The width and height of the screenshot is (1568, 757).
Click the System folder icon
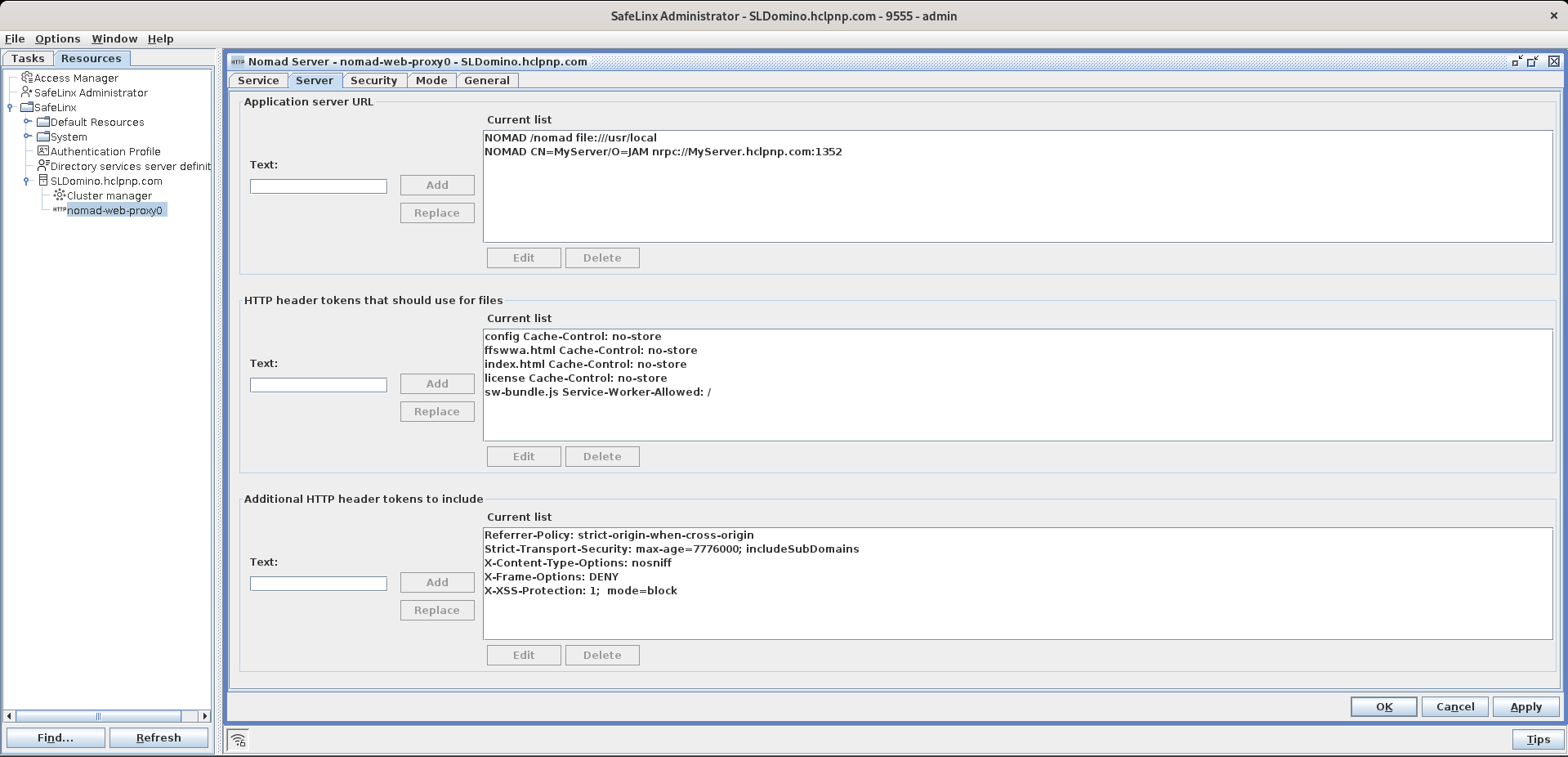tap(43, 137)
